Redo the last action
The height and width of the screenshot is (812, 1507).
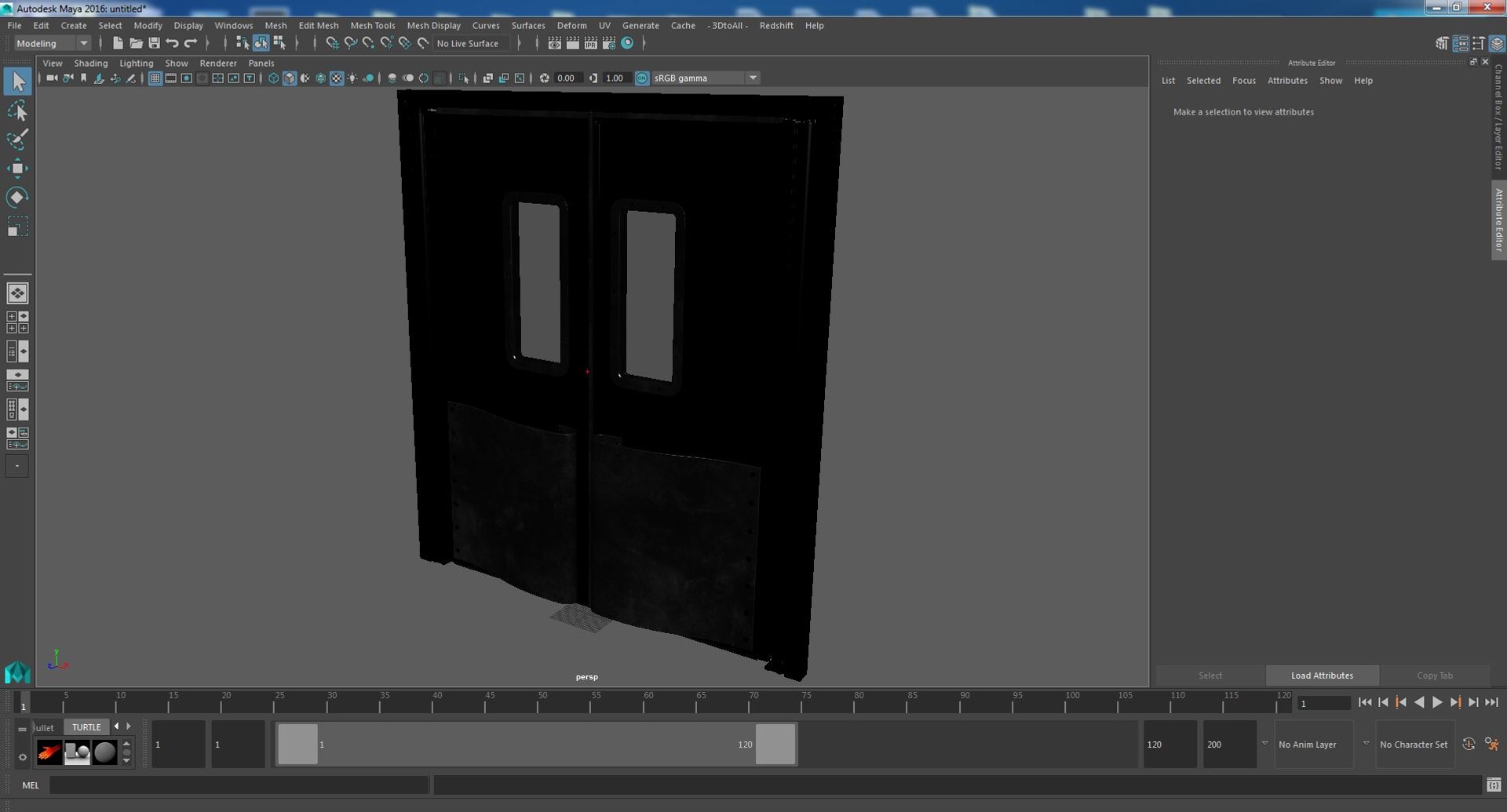point(190,43)
